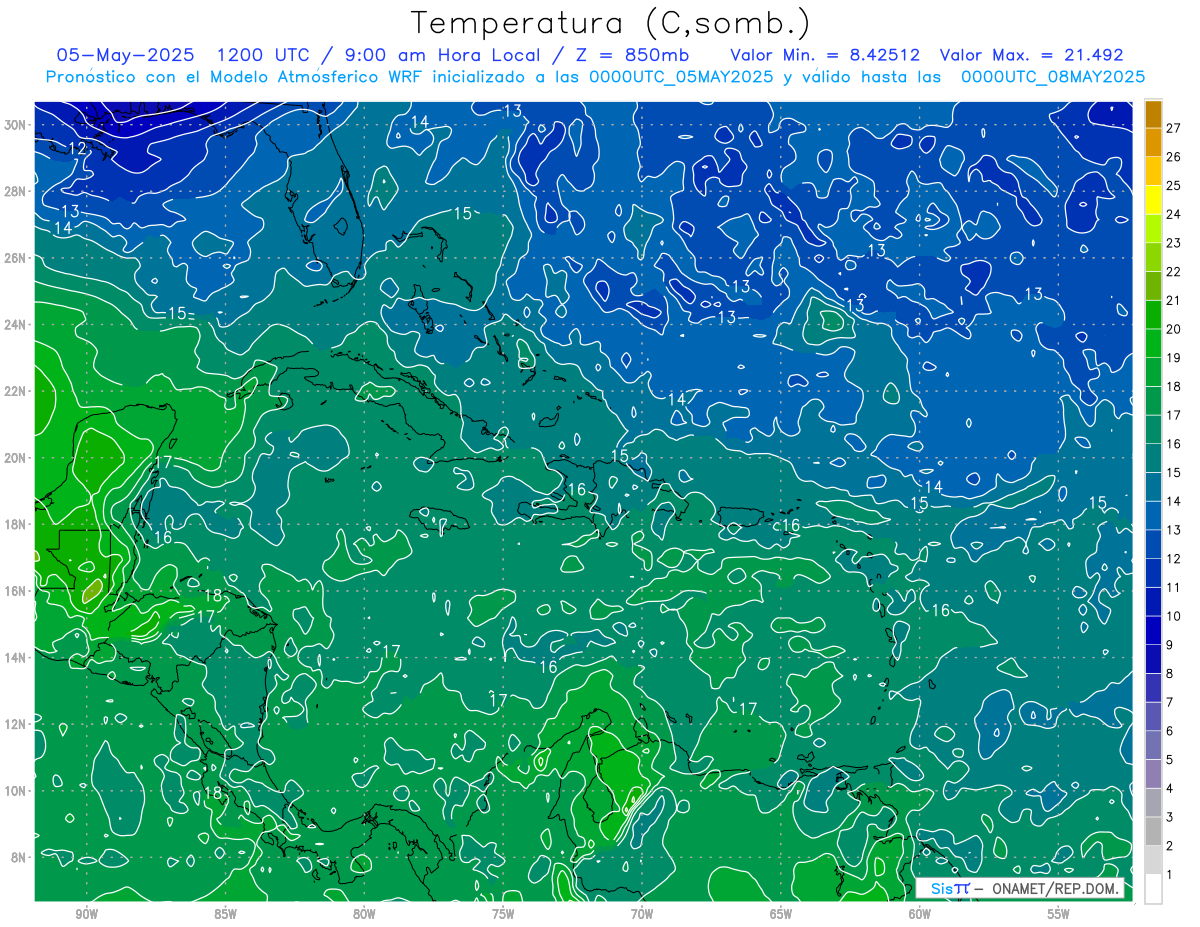Screen dimensions: 1200x927
Task: Click the '10' label on the color scale
Action: click(x=1174, y=616)
